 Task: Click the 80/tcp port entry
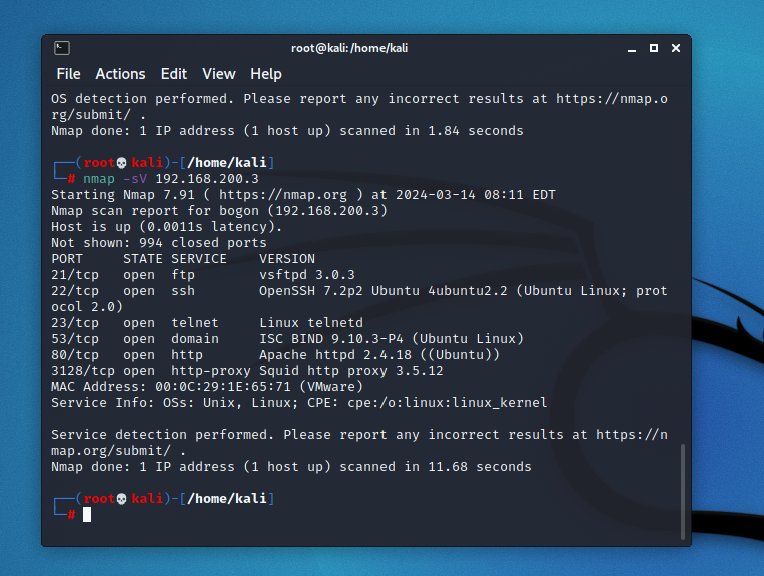75,355
